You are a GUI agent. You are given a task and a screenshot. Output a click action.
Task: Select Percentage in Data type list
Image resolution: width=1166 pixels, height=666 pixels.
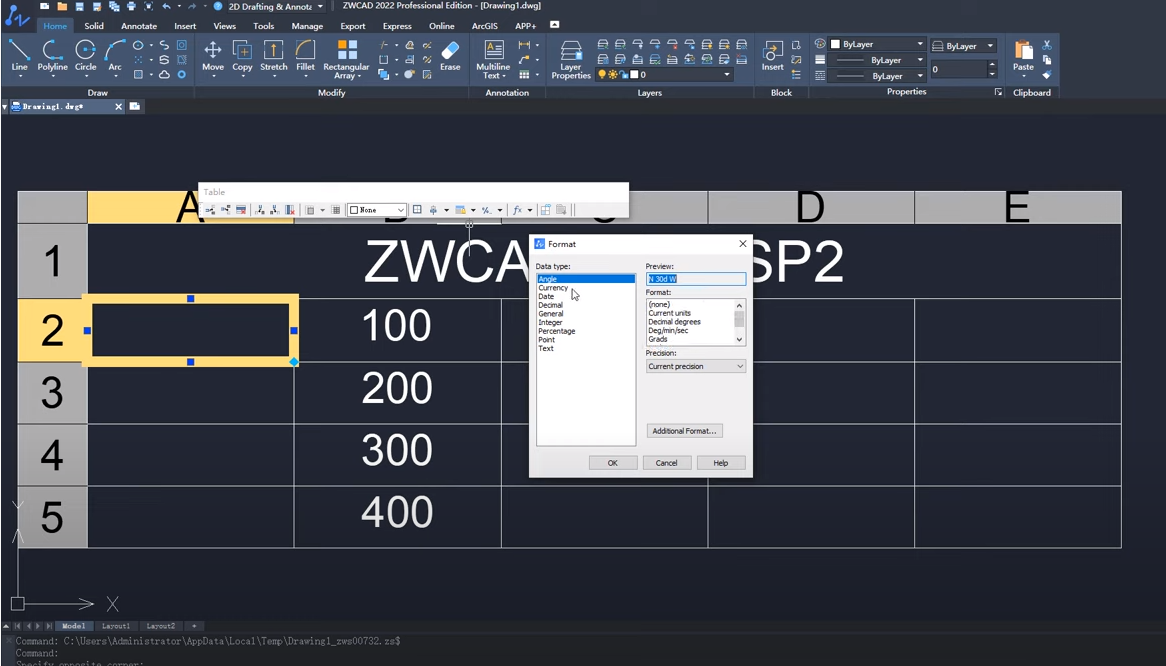pyautogui.click(x=557, y=331)
